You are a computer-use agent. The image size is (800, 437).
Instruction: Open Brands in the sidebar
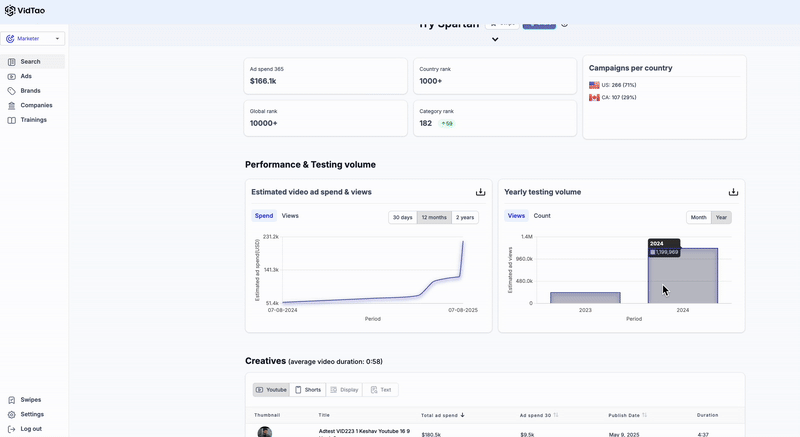pos(33,91)
